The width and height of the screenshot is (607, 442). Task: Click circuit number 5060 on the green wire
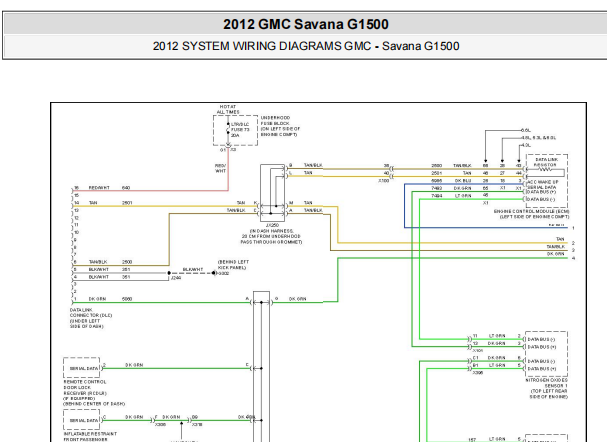point(127,299)
